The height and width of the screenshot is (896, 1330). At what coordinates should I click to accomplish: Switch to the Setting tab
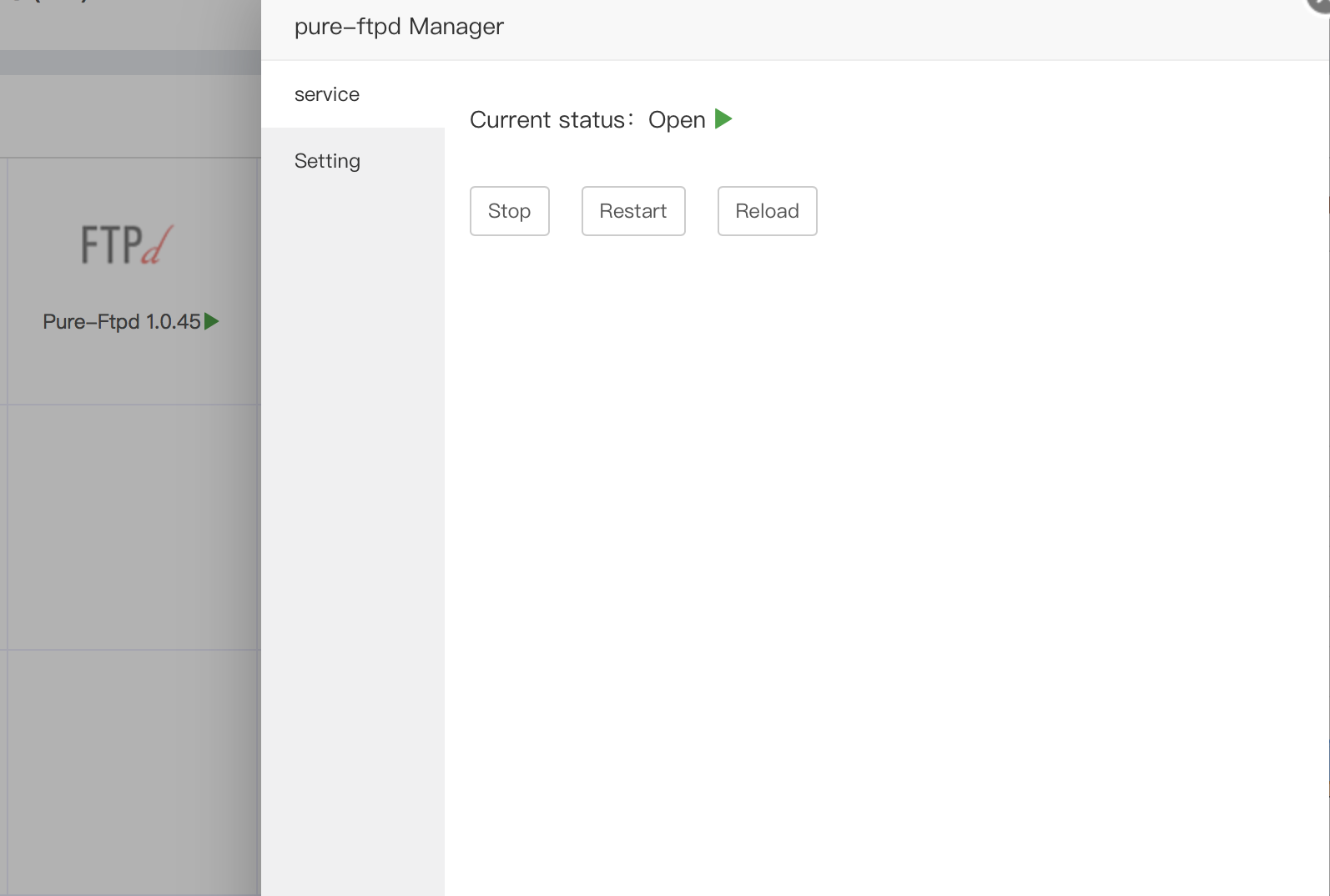pos(353,161)
